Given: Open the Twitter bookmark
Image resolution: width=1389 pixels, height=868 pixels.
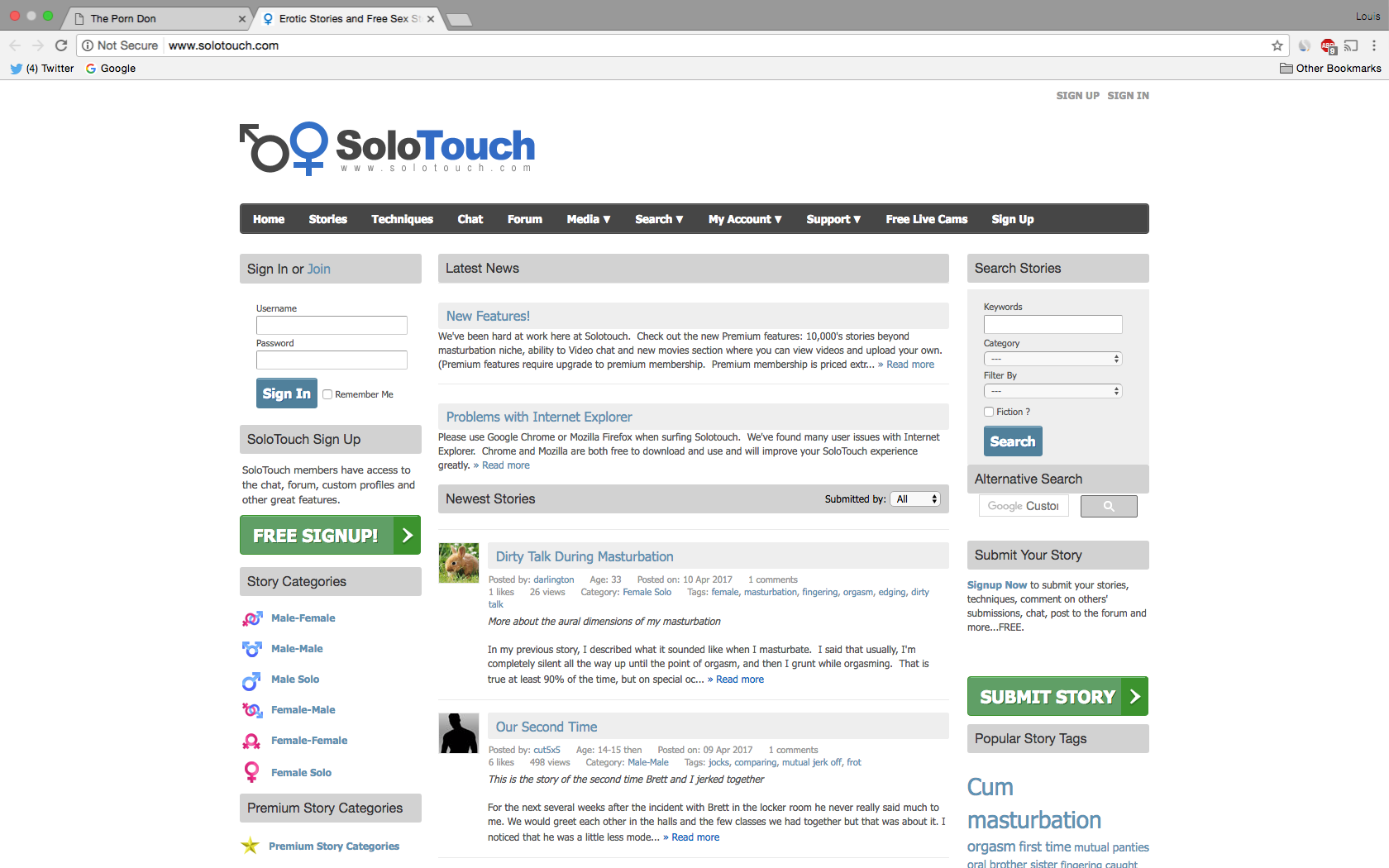Looking at the screenshot, I should pyautogui.click(x=42, y=69).
